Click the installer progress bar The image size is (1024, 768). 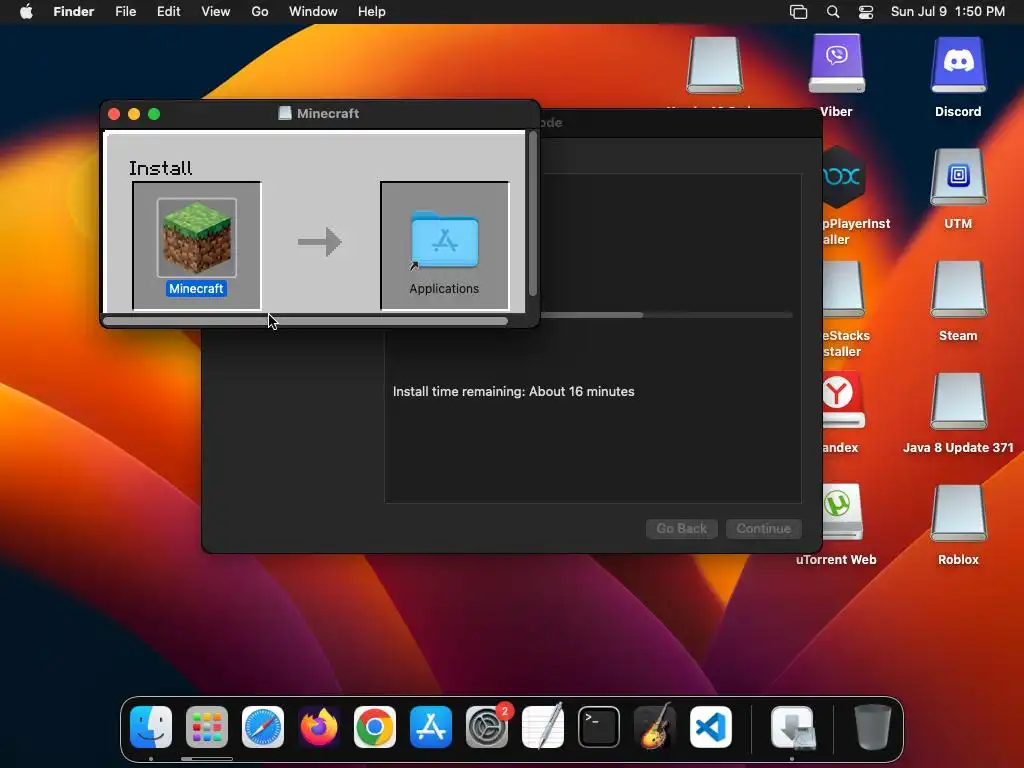[x=667, y=315]
